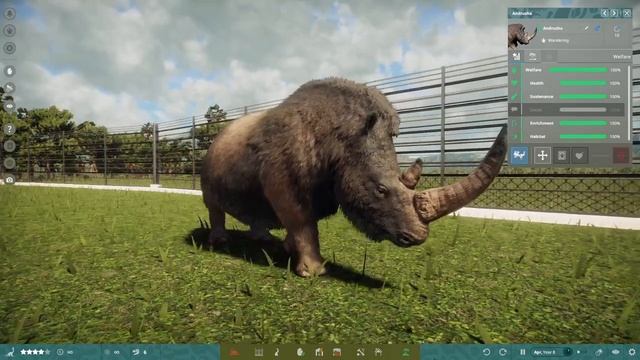Screen dimensions: 640x360
Task: Click the animal silhouette sidebar icon
Action: (x=9, y=88)
